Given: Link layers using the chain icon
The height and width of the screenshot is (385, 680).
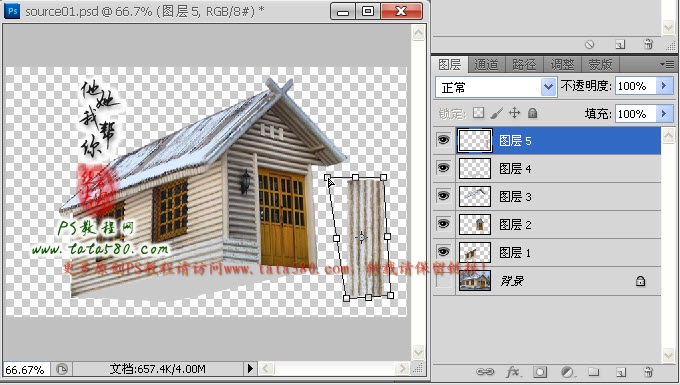Looking at the screenshot, I should tap(485, 372).
